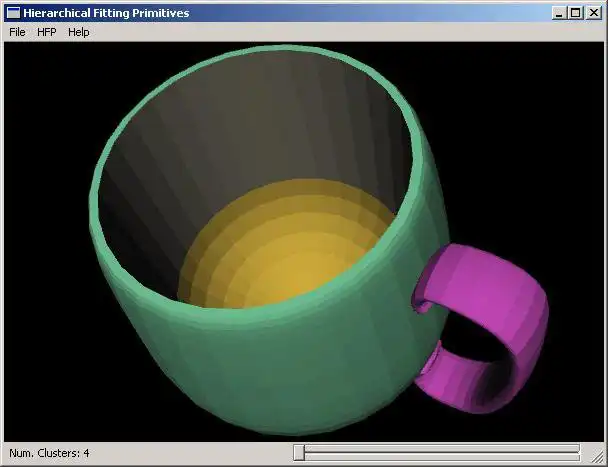
Task: Maximize the Hierarchical Fitting Primitives window
Action: (576, 13)
